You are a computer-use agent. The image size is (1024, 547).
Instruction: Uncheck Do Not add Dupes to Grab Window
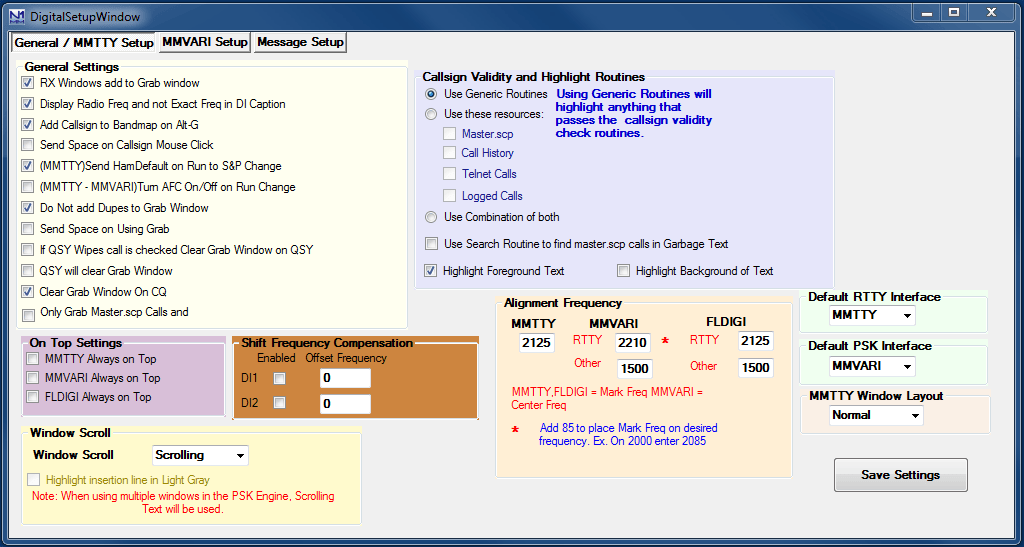click(27, 208)
